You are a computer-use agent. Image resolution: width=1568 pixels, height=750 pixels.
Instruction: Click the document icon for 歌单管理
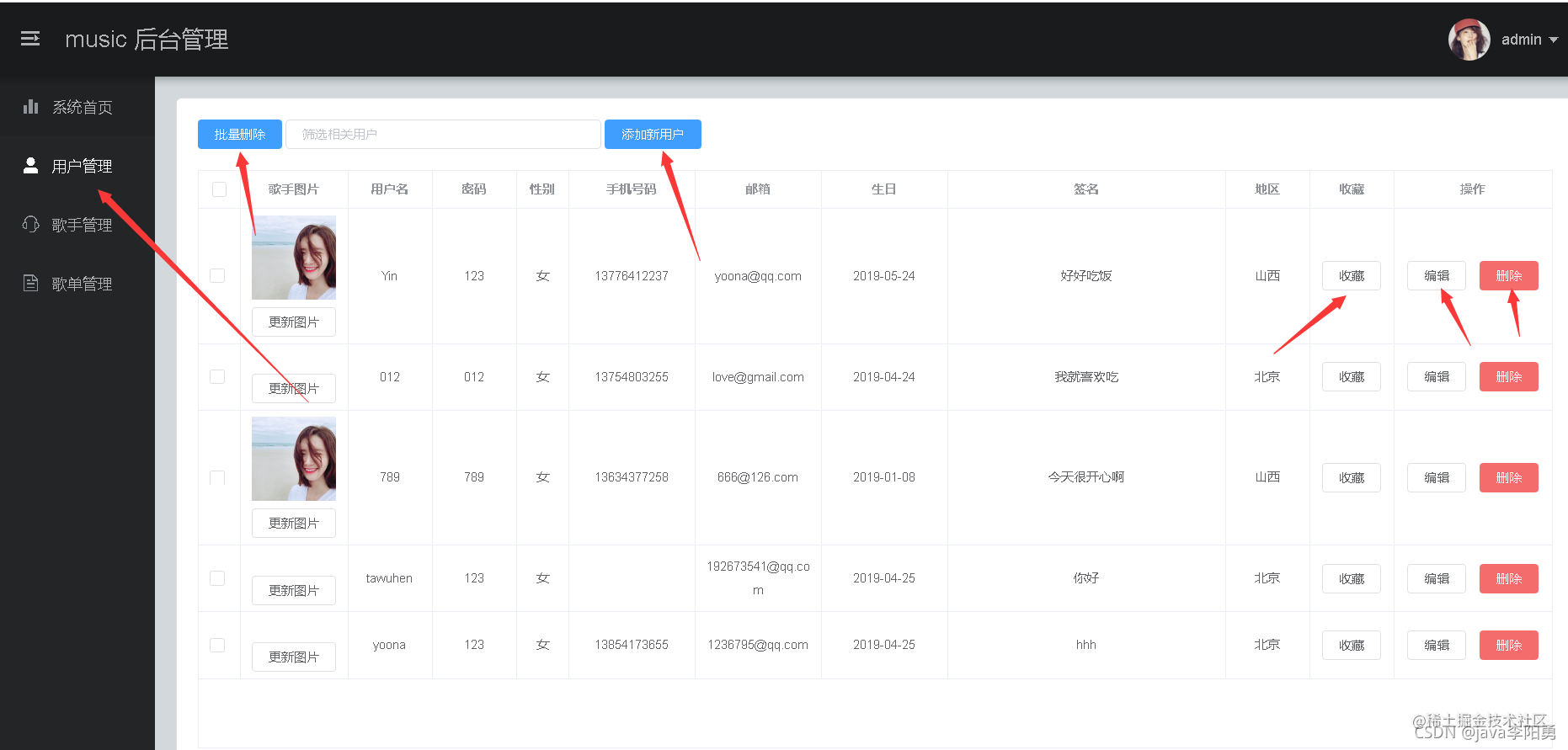click(31, 283)
